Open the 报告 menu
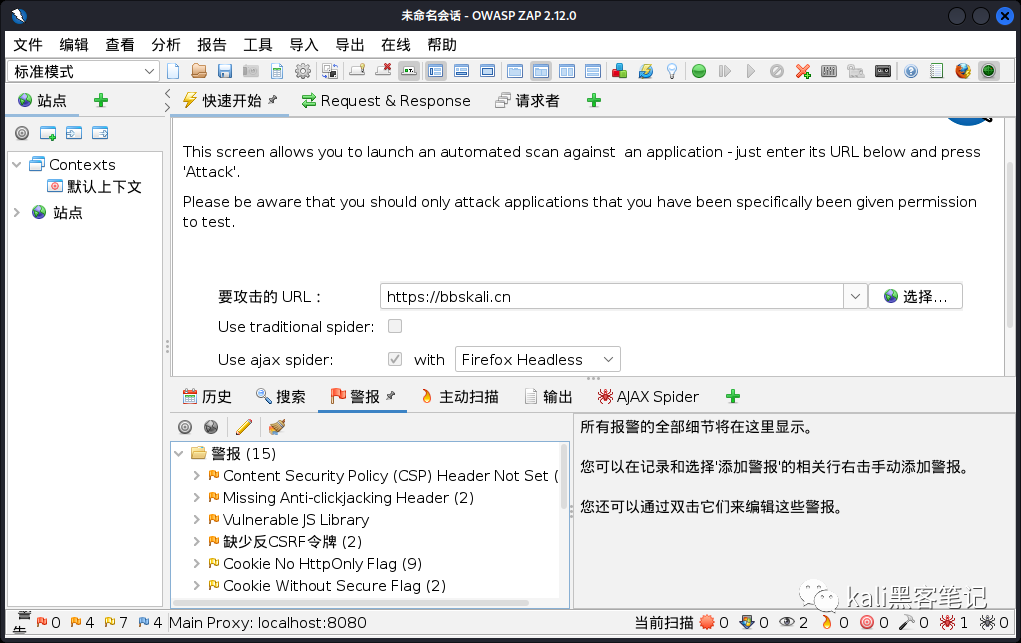The height and width of the screenshot is (643, 1021). (x=212, y=45)
